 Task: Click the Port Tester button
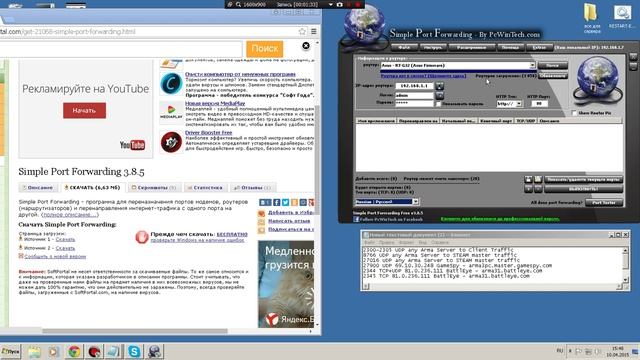[x=604, y=202]
